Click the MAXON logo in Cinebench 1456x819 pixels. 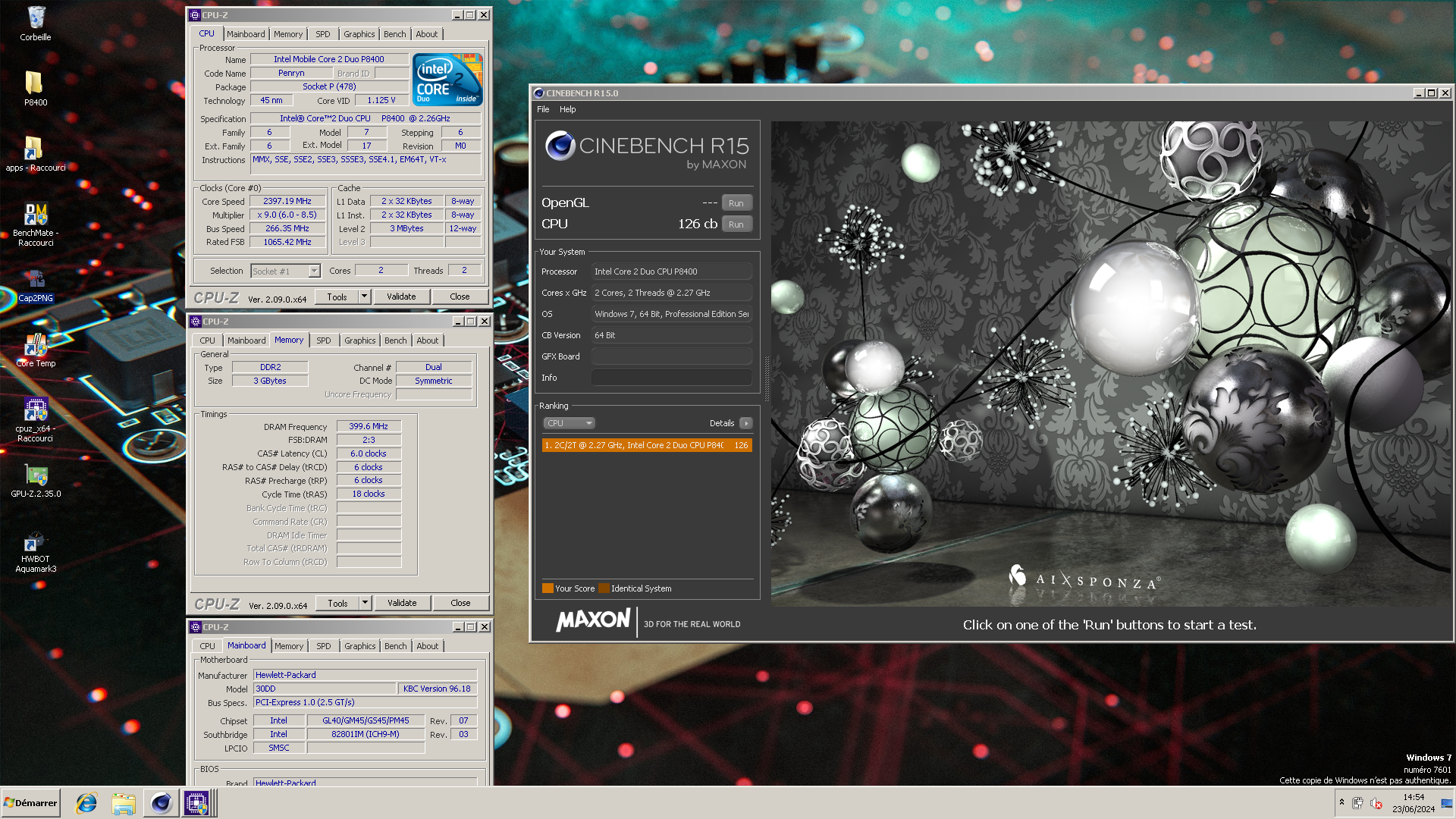(593, 620)
